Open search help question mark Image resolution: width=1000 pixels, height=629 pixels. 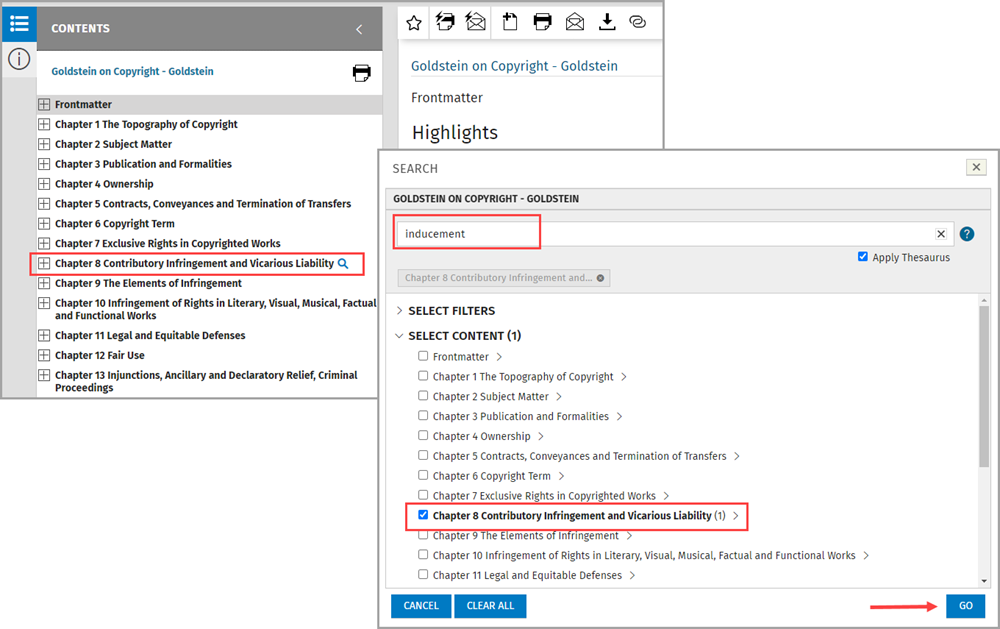[x=967, y=234]
